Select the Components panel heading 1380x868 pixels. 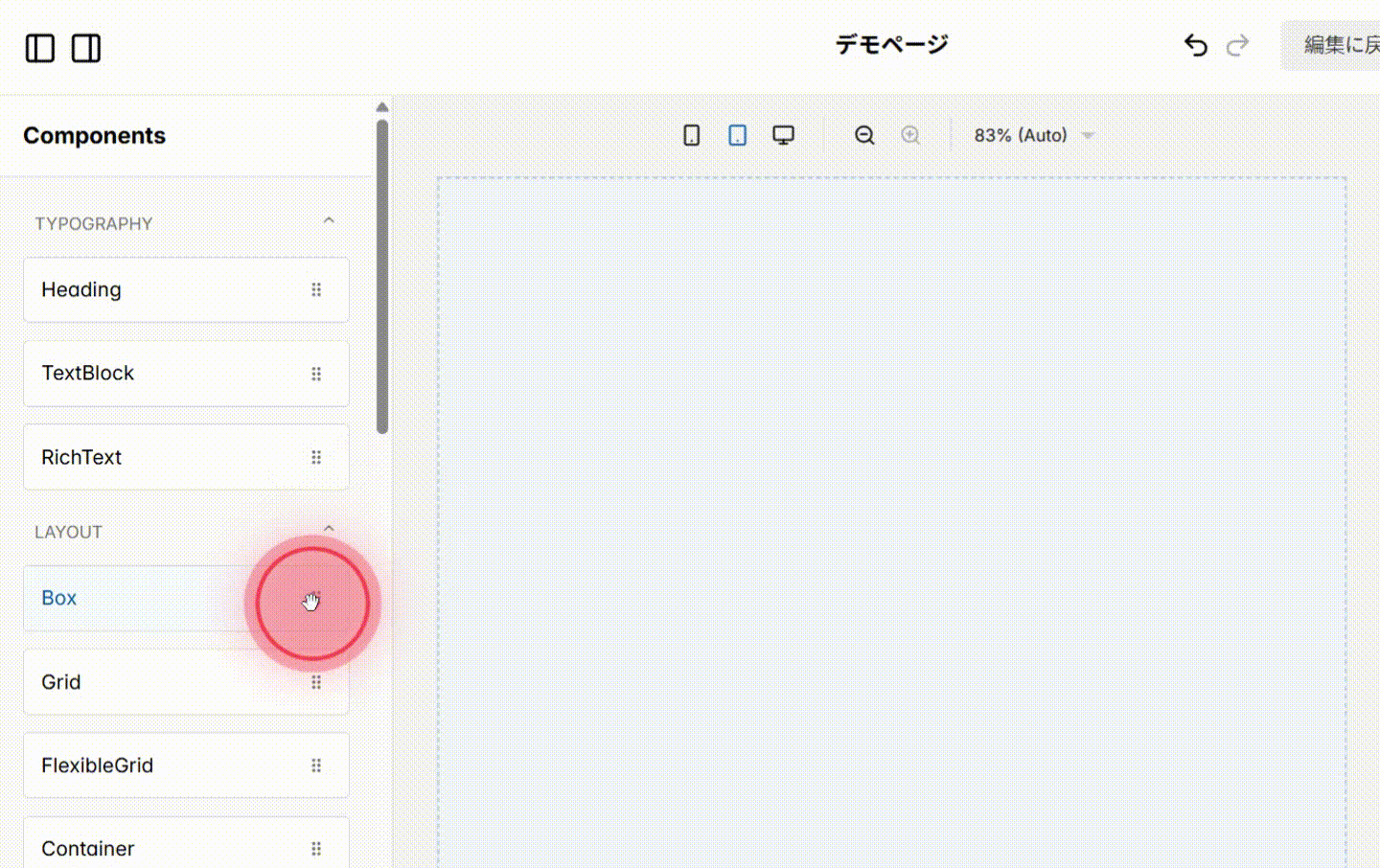click(x=94, y=135)
